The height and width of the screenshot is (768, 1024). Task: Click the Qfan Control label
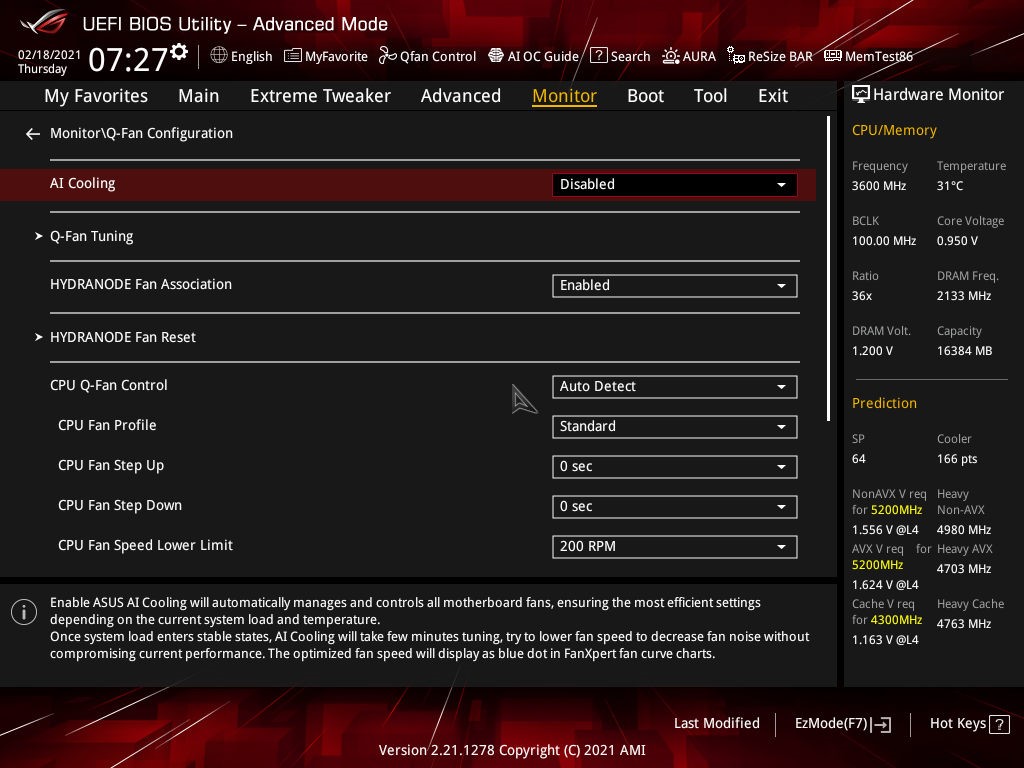(438, 57)
